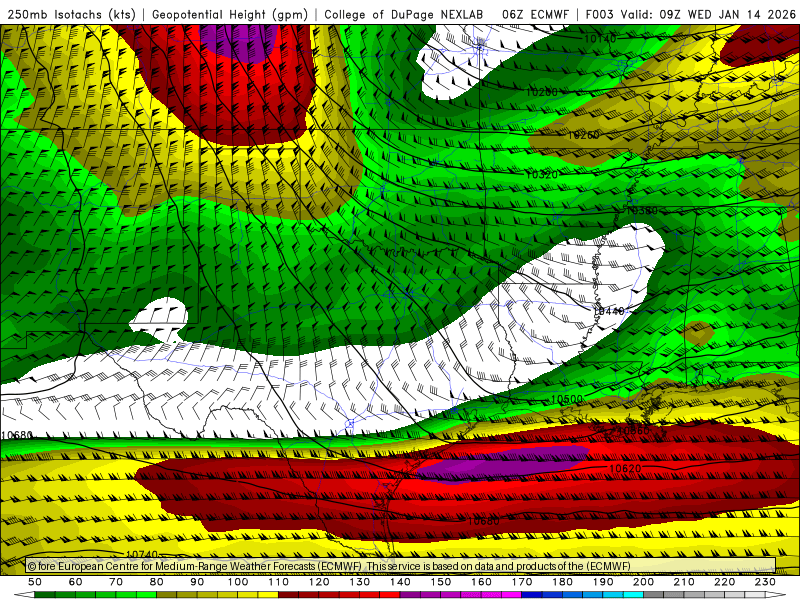Click the 10320 contour label

pos(541,174)
